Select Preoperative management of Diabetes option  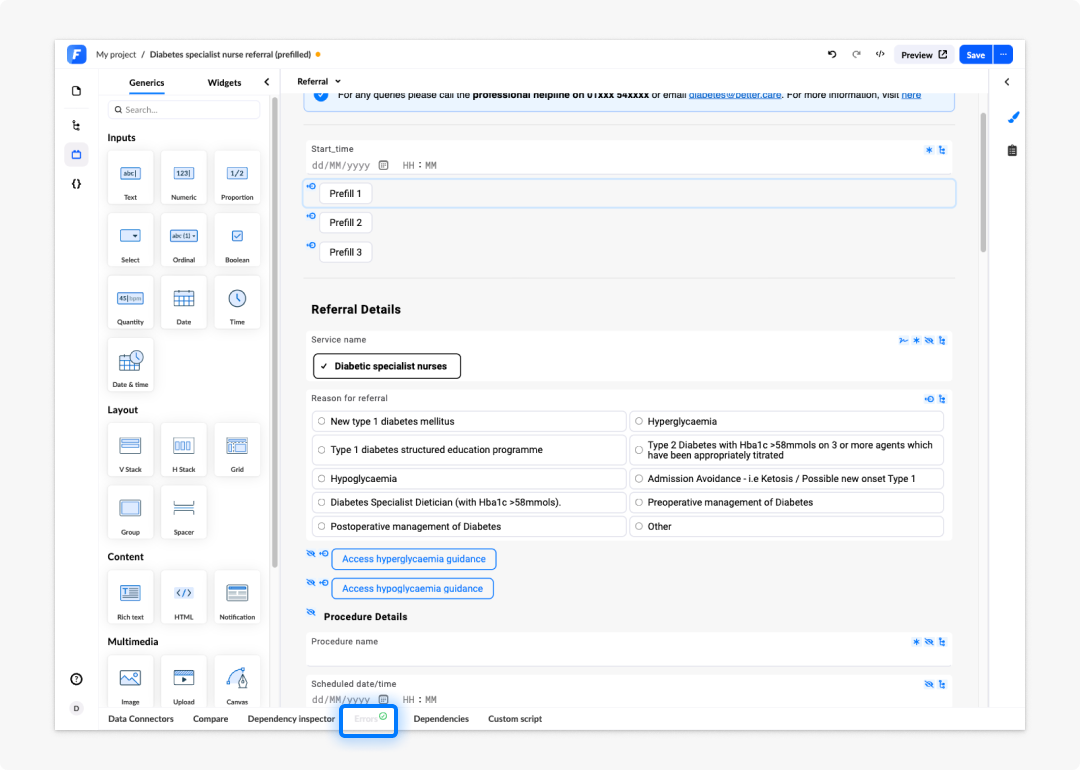point(787,503)
